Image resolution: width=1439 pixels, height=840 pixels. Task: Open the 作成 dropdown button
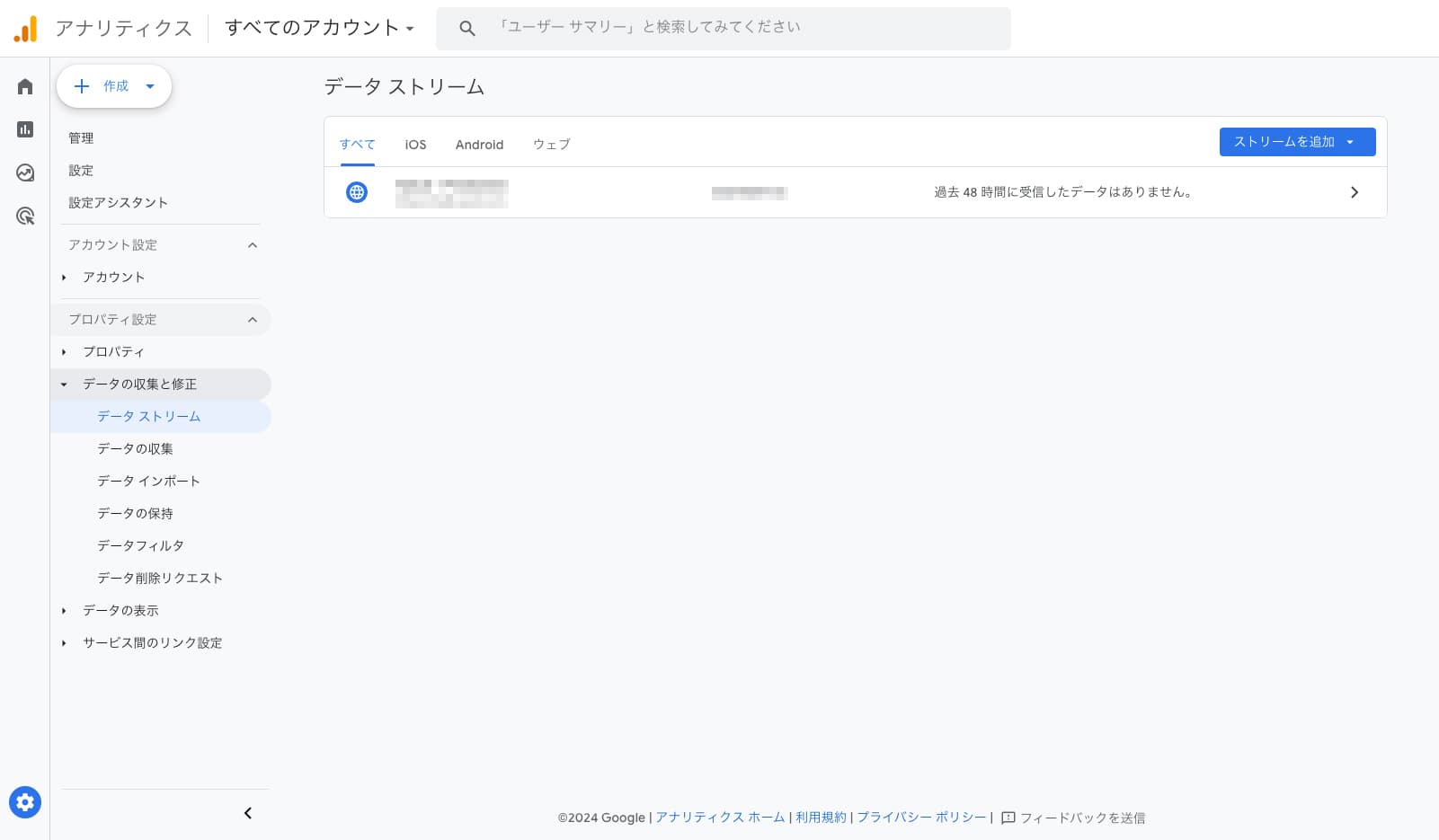[114, 86]
